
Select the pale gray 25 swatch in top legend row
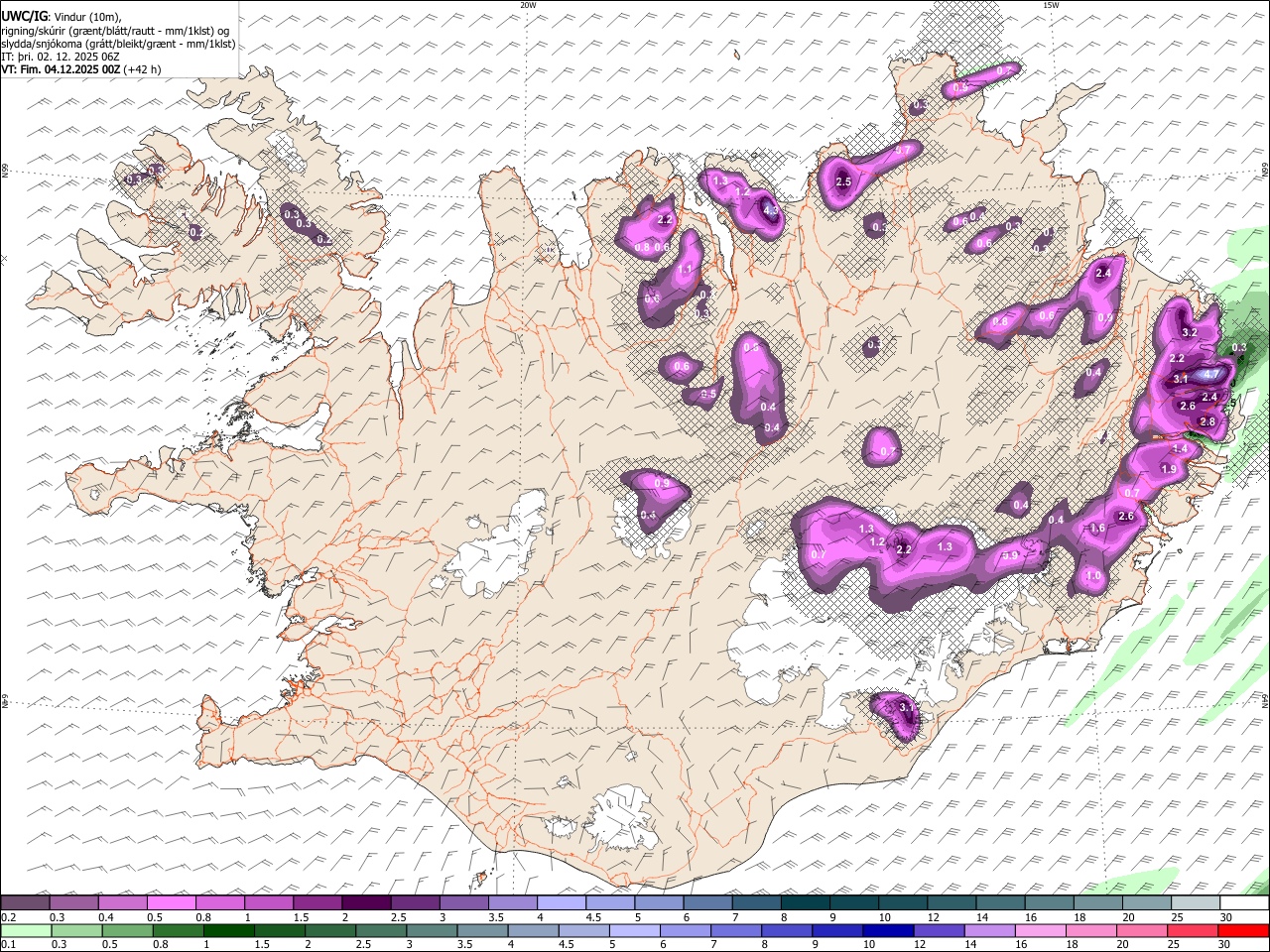[x=1196, y=903]
